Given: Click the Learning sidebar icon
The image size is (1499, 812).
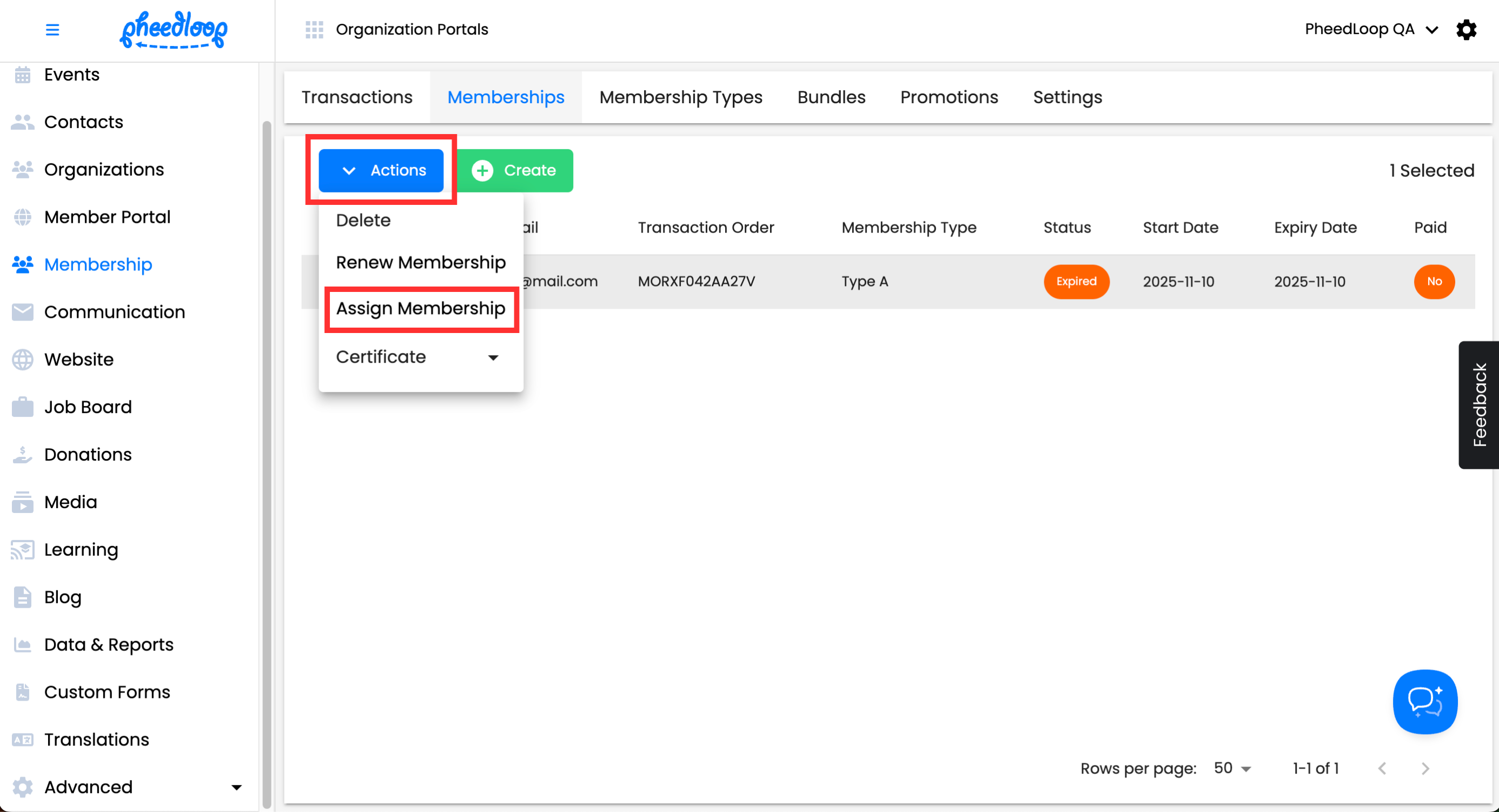Looking at the screenshot, I should (x=22, y=549).
